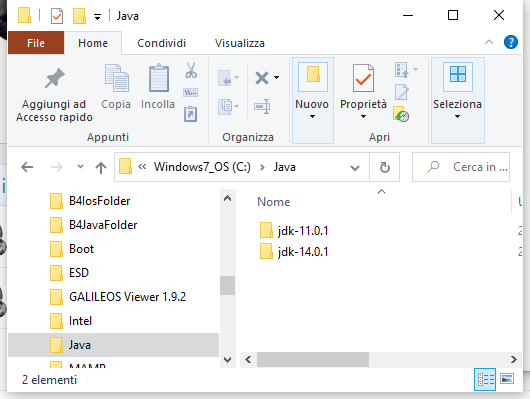This screenshot has width=530, height=399.
Task: Click the delete X icon
Action: pyautogui.click(x=262, y=78)
